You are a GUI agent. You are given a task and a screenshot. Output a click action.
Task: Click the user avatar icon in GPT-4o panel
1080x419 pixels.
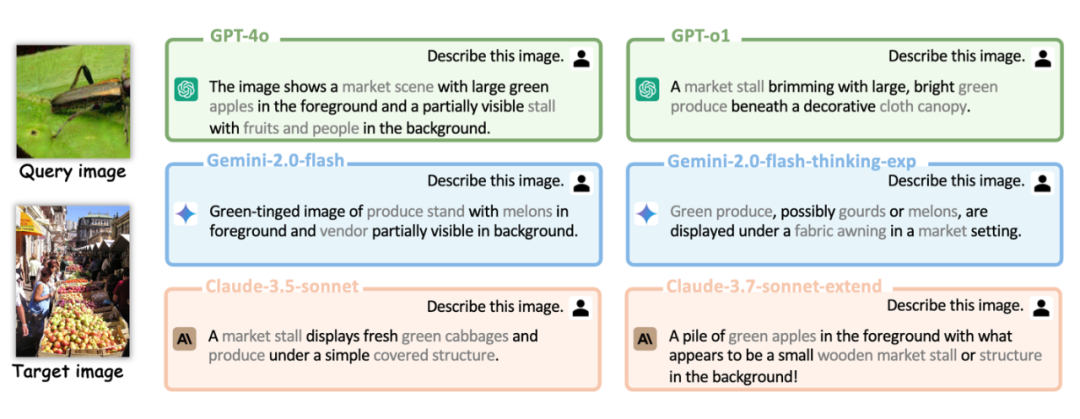(582, 57)
